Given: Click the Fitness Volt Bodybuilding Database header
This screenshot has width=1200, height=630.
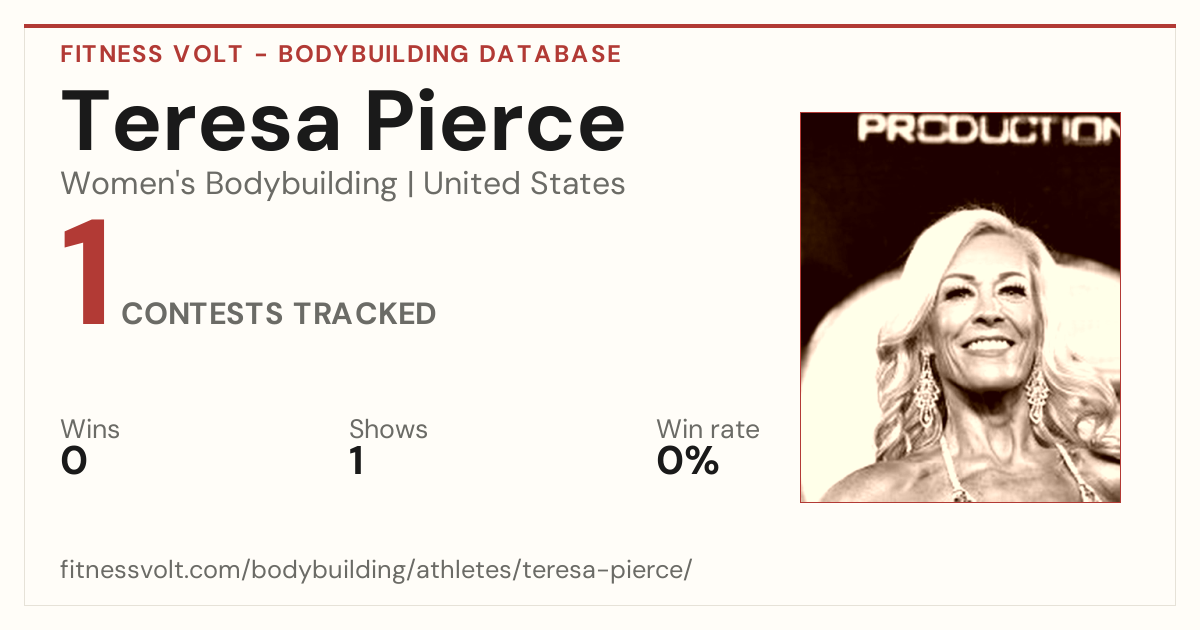Looking at the screenshot, I should pos(341,54).
